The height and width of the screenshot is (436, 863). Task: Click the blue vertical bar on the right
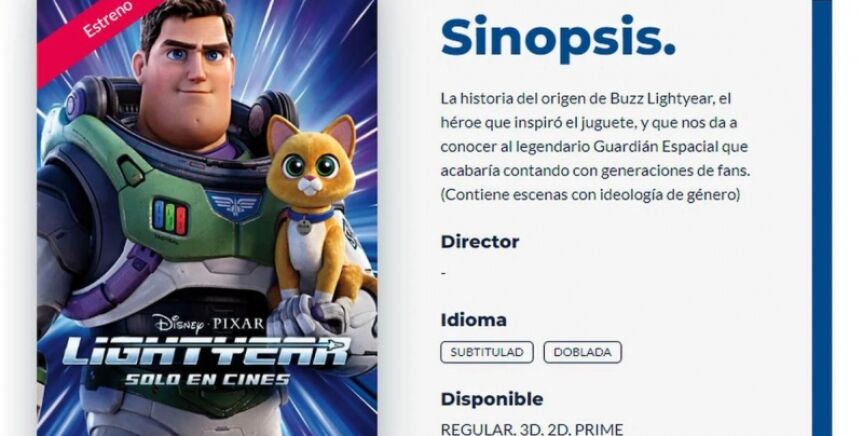(x=822, y=218)
